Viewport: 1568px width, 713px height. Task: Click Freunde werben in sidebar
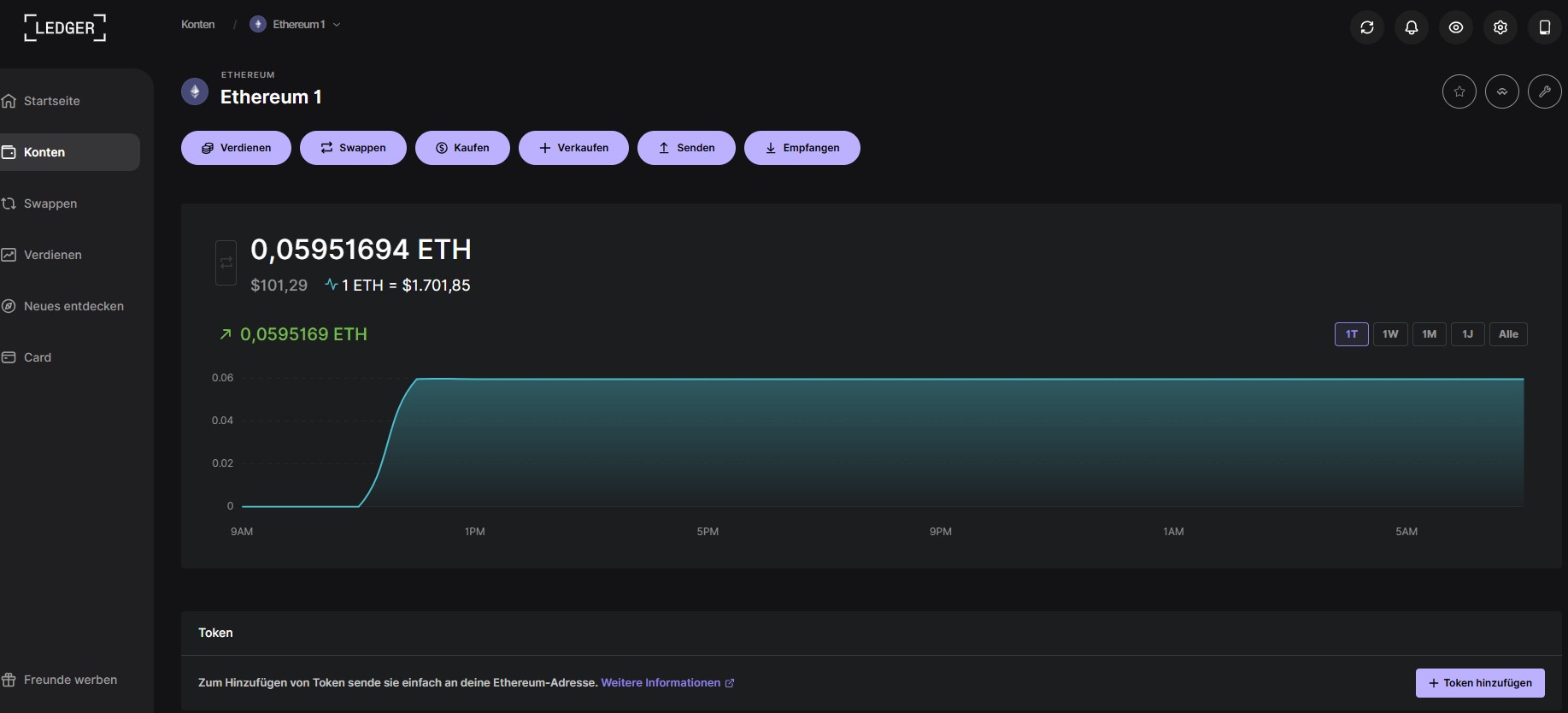[x=70, y=680]
